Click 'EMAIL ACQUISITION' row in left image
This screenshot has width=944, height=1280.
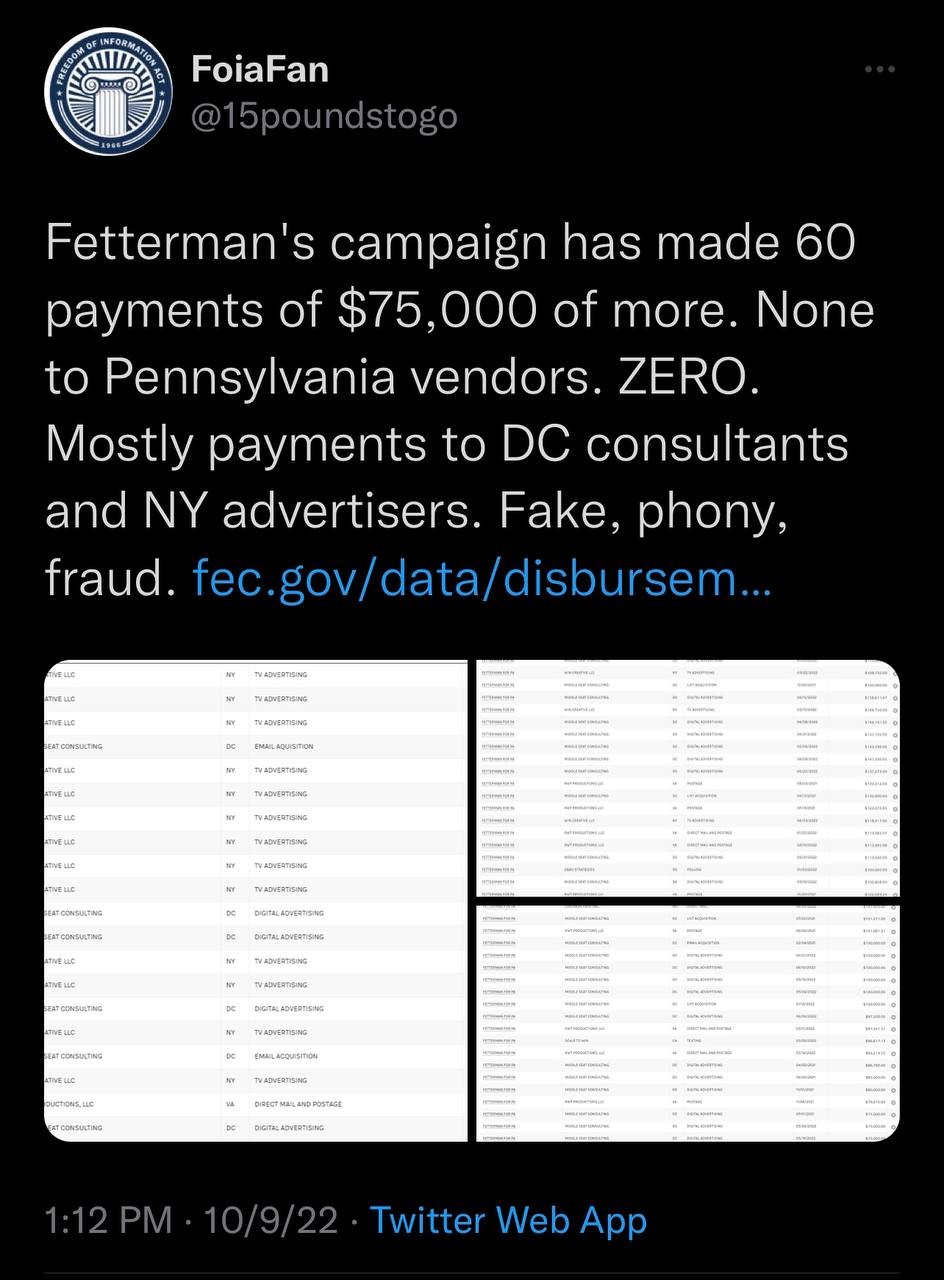286,1056
